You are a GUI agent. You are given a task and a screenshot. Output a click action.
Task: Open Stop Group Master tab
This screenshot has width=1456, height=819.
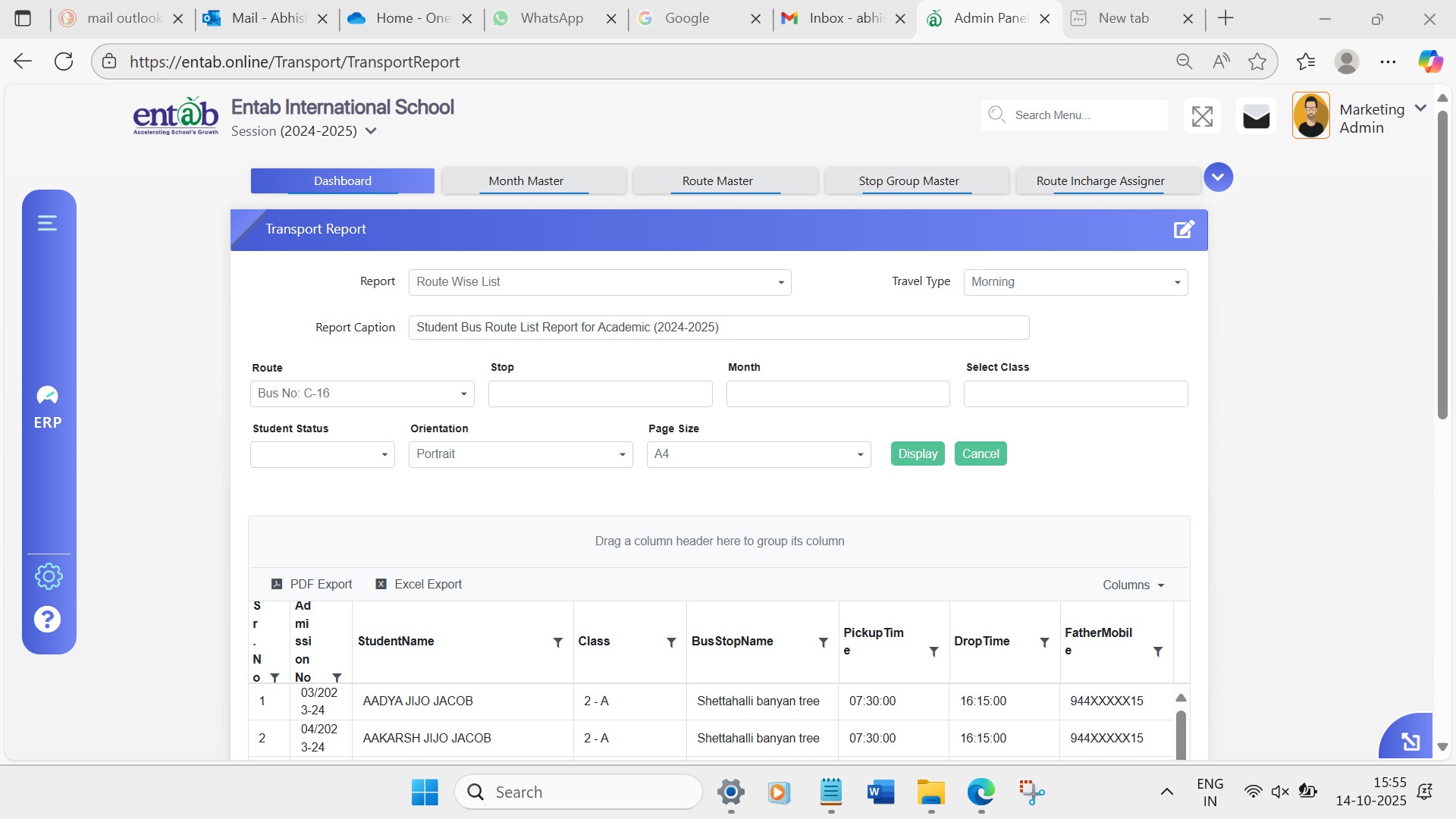(x=908, y=181)
